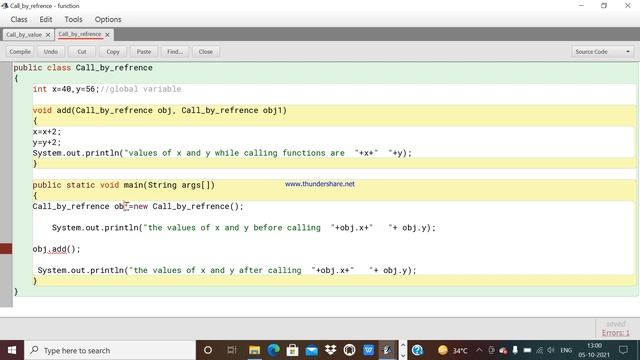
Task: Click the BlueJ taskbar icon
Action: pos(387,350)
